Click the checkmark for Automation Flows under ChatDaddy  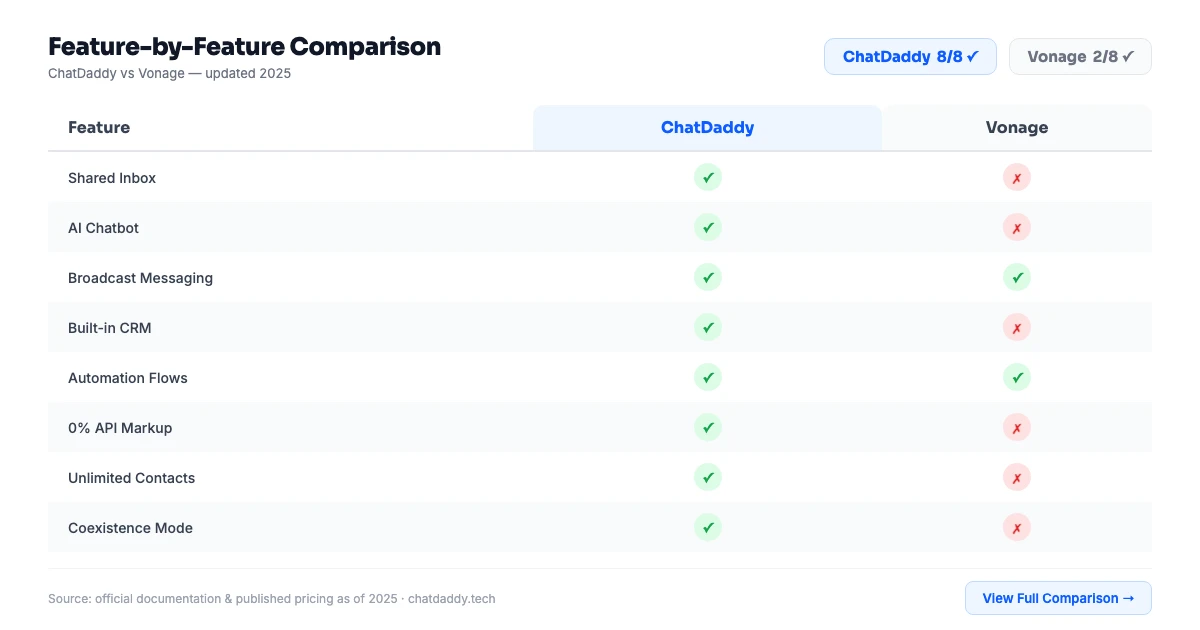click(x=708, y=377)
